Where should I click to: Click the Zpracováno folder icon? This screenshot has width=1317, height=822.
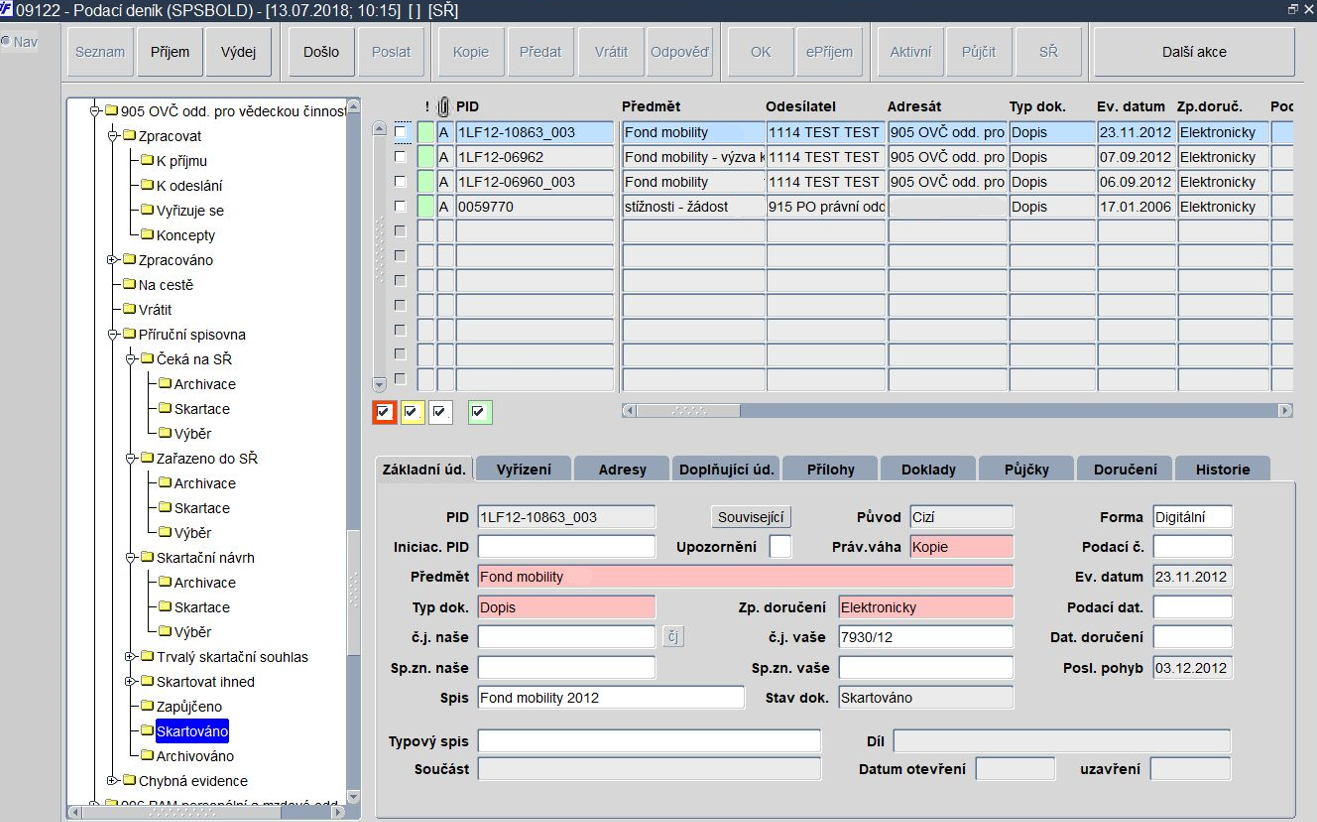pyautogui.click(x=129, y=260)
